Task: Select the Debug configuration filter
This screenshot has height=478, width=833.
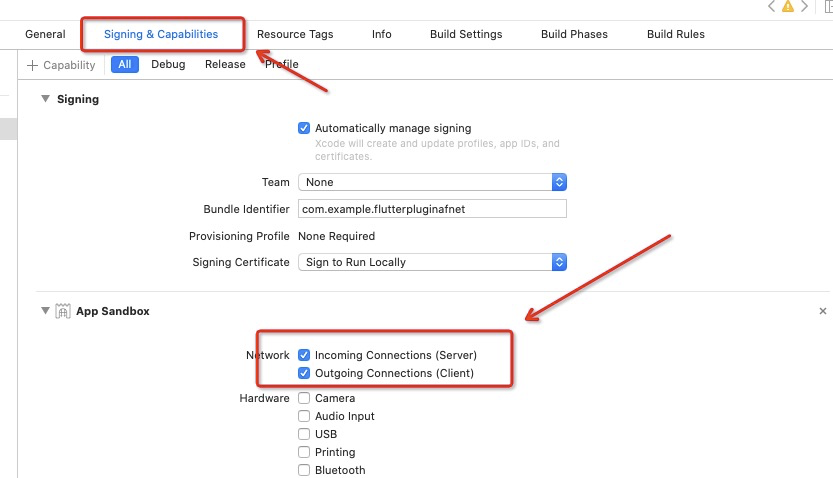Action: 168,64
